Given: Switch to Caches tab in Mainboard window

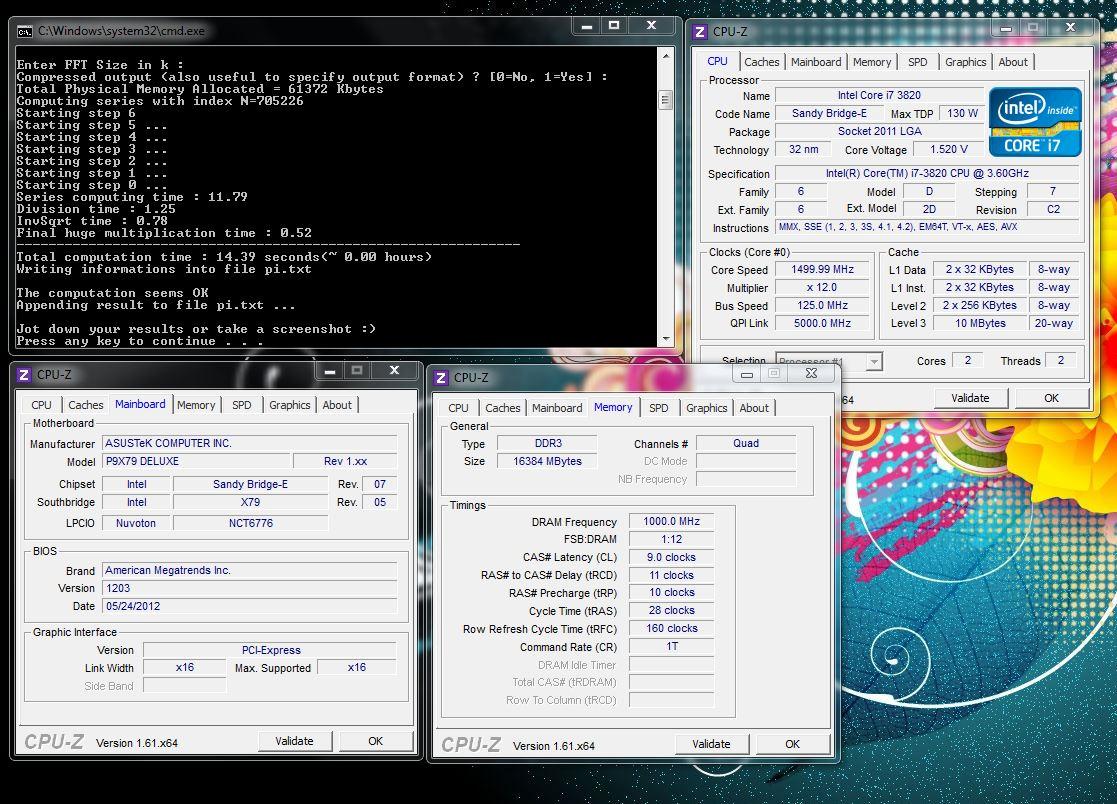Looking at the screenshot, I should tap(85, 405).
